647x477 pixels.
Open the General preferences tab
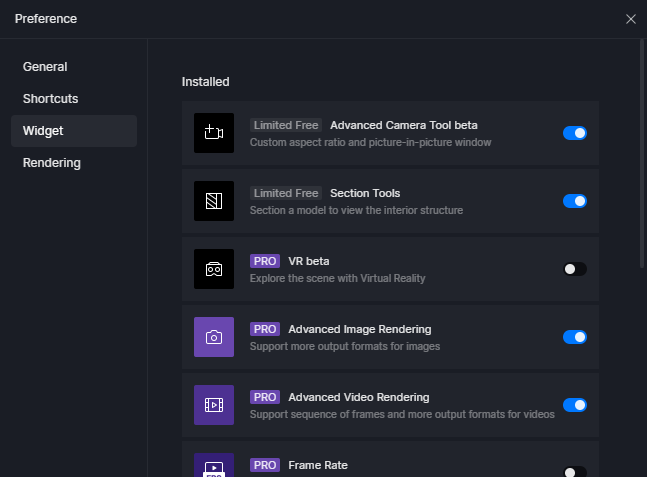click(74, 67)
